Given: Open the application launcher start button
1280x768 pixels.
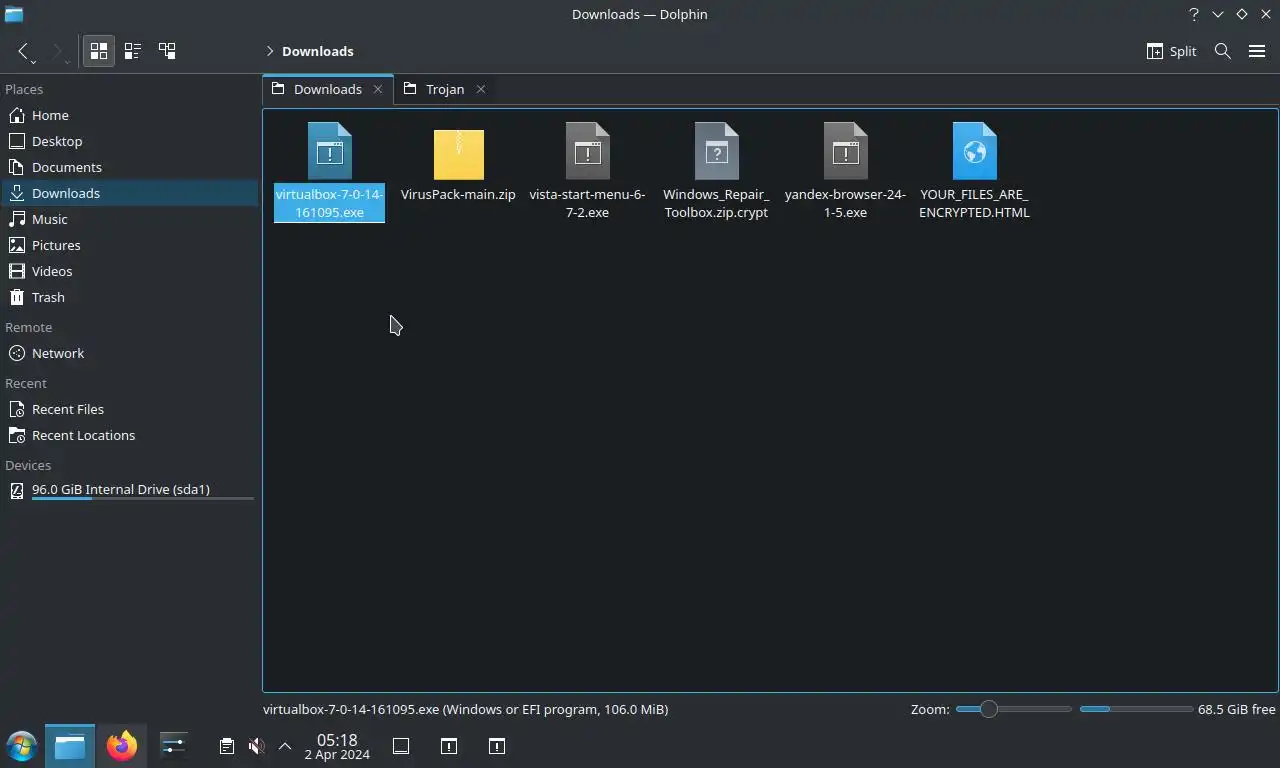Looking at the screenshot, I should point(22,746).
